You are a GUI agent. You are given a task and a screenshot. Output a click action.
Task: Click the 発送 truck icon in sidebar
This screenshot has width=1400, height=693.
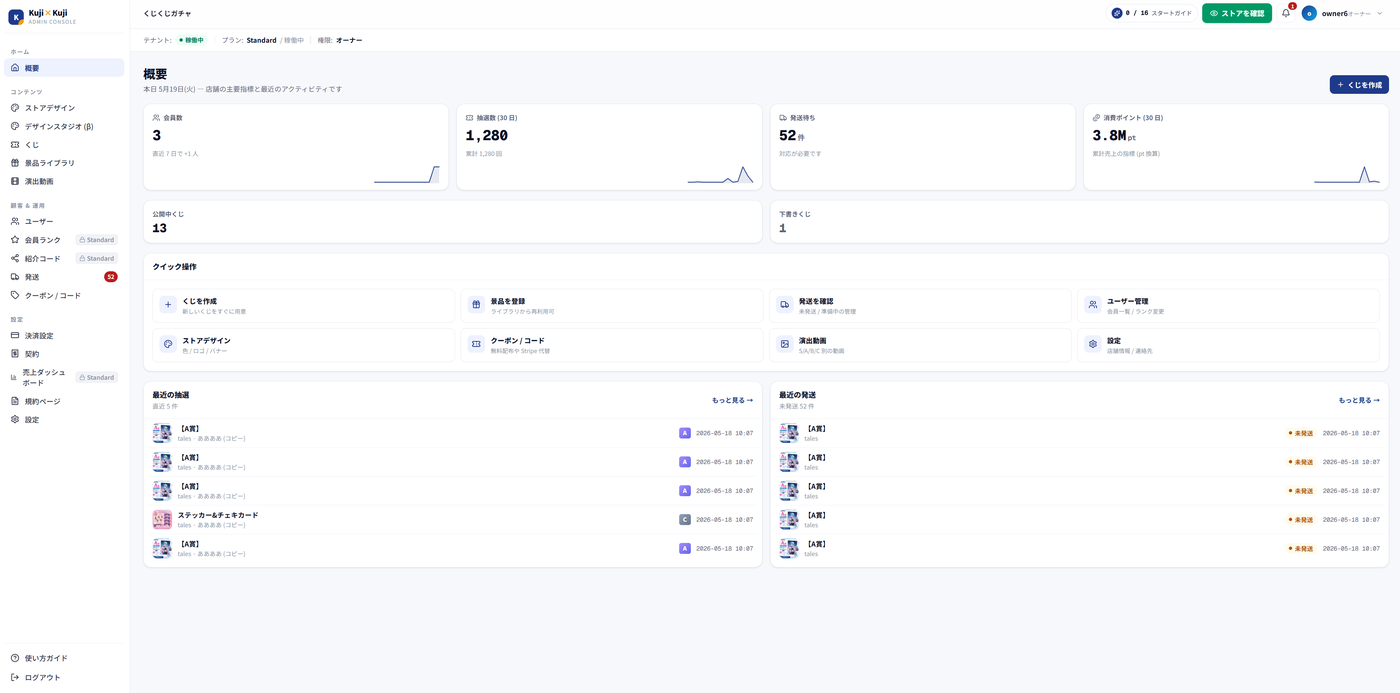coord(15,277)
